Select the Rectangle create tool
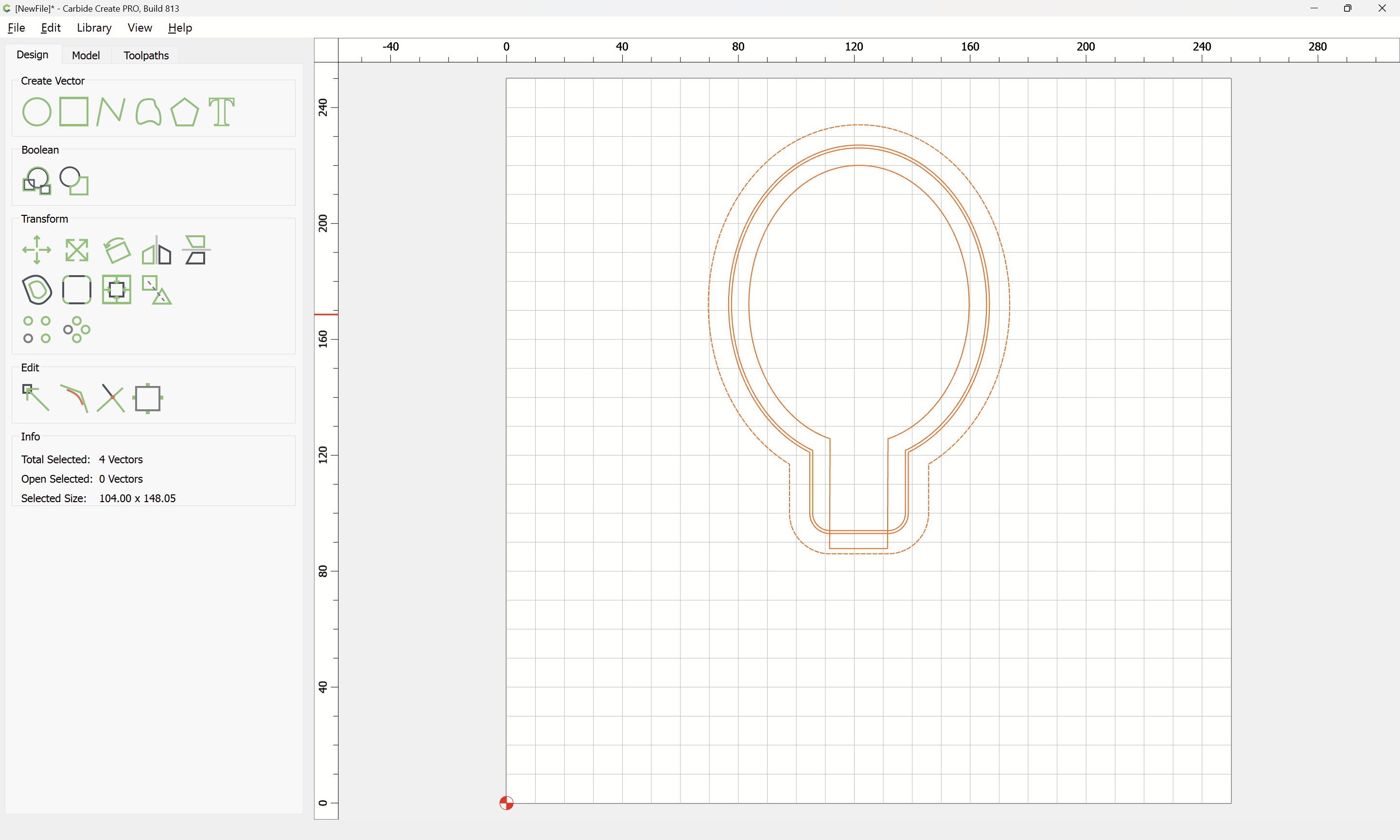This screenshot has width=1400, height=840. 73,111
